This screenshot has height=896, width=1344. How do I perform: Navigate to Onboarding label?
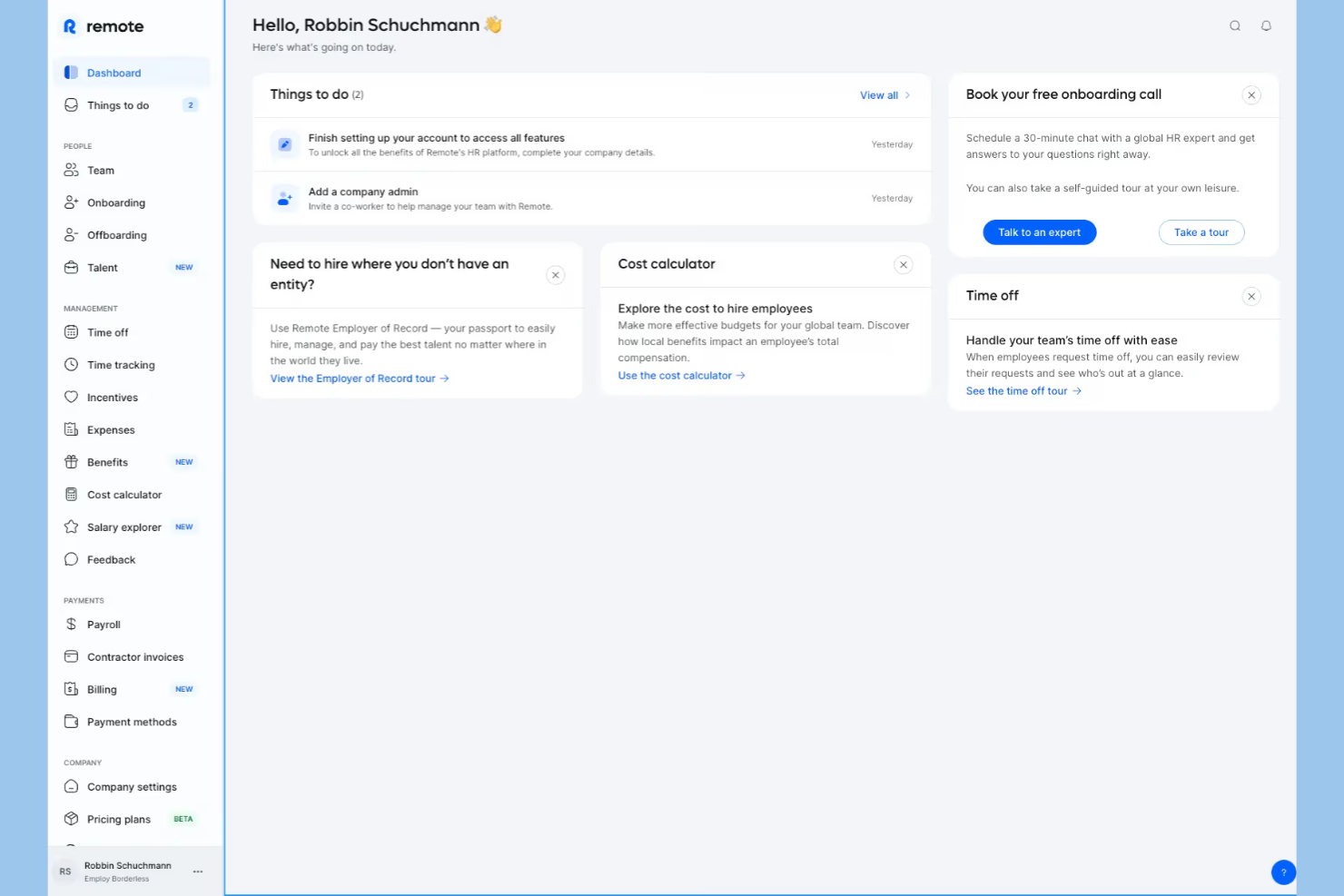tap(116, 203)
